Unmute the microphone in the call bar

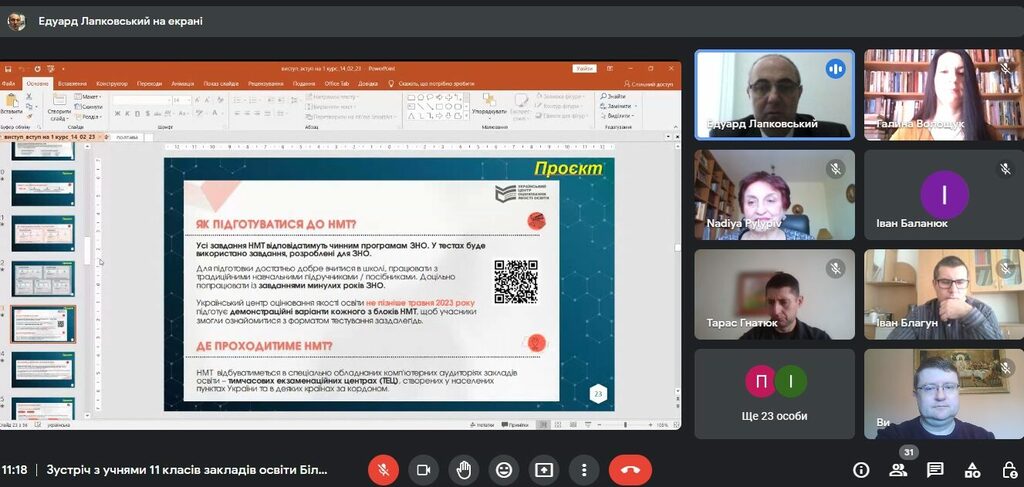pos(381,469)
